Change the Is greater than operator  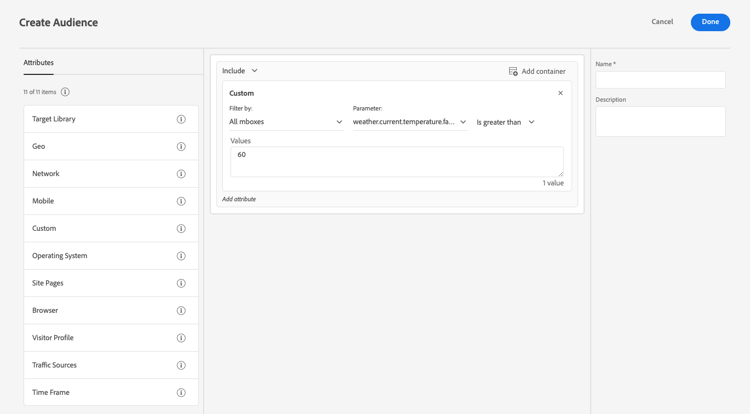tap(505, 122)
